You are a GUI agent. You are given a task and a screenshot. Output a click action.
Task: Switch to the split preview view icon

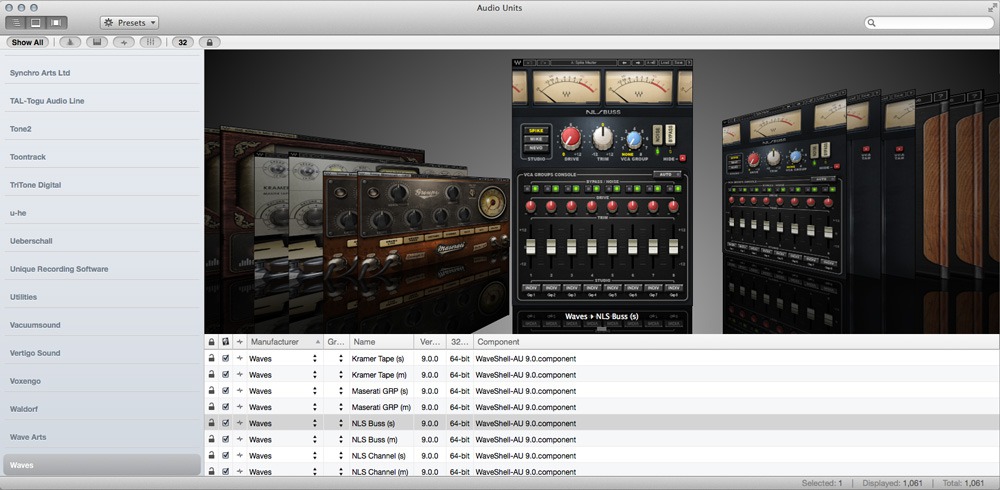pos(36,23)
